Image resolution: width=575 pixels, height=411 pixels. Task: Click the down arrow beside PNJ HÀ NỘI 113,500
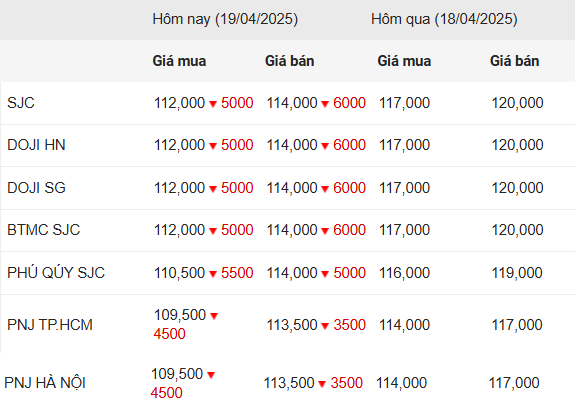click(x=322, y=384)
